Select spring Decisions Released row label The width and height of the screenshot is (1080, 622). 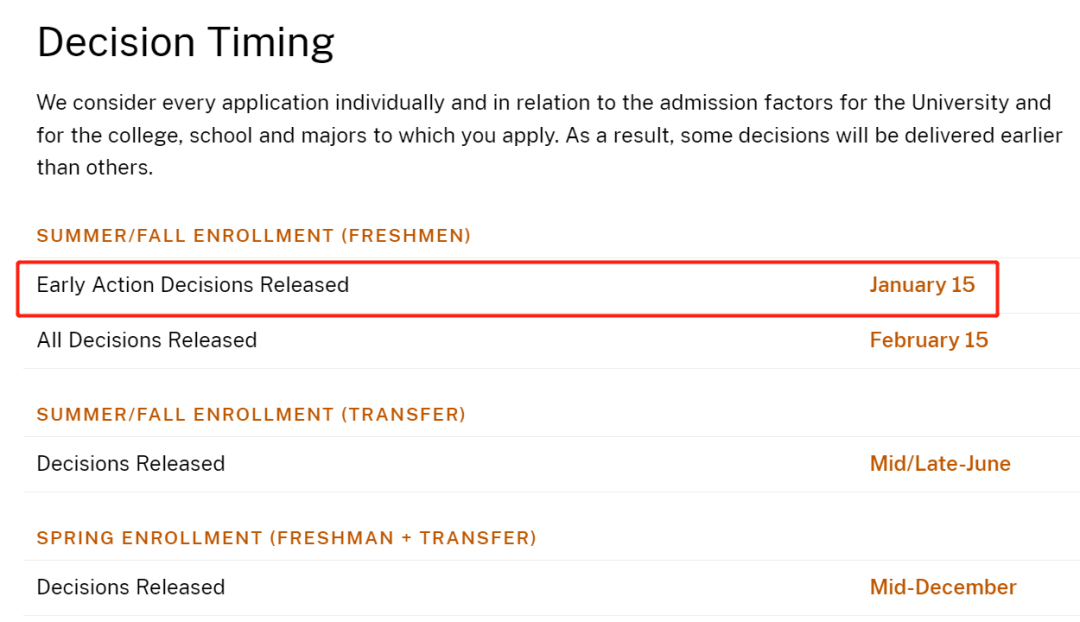[131, 587]
